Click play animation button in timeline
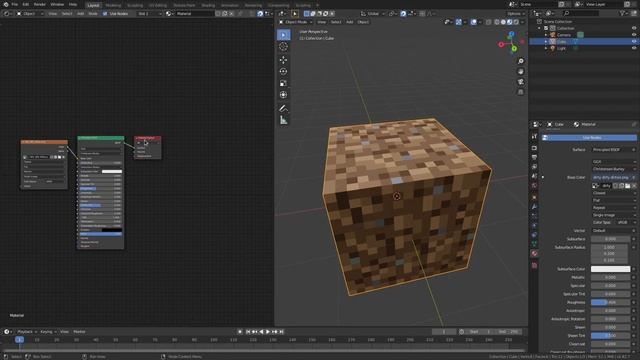The width and height of the screenshot is (640, 360). coord(268,332)
